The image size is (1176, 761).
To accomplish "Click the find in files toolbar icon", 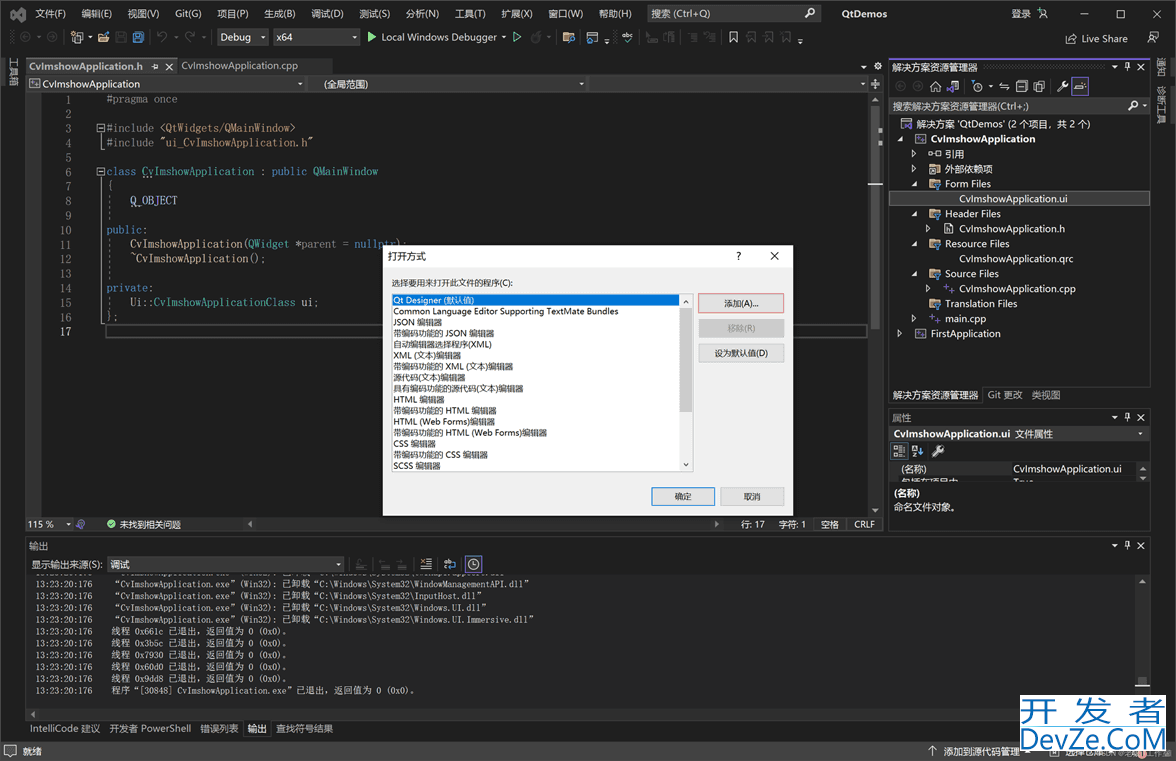I will coord(568,37).
